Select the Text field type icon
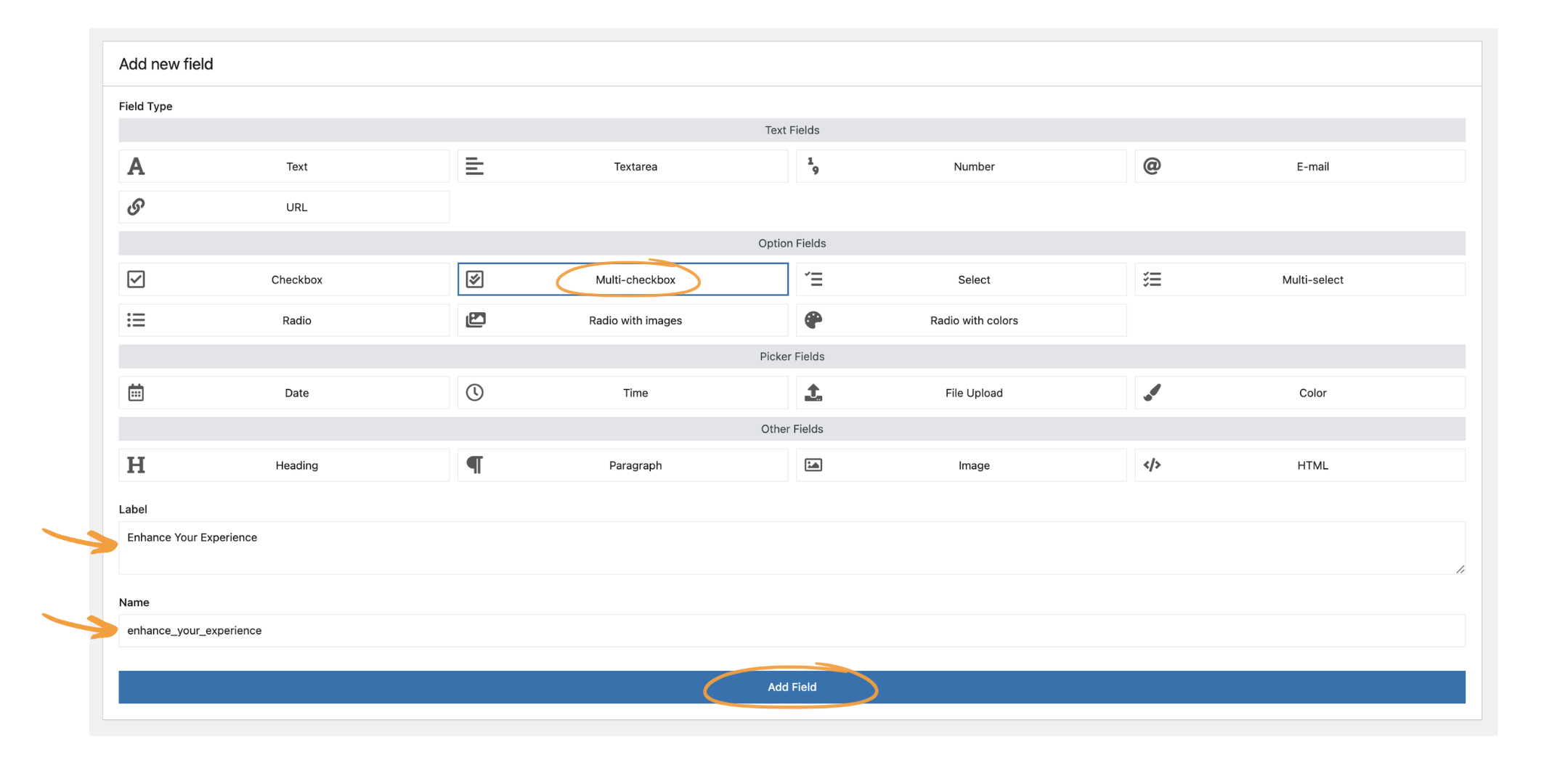The height and width of the screenshot is (784, 1544). [137, 166]
